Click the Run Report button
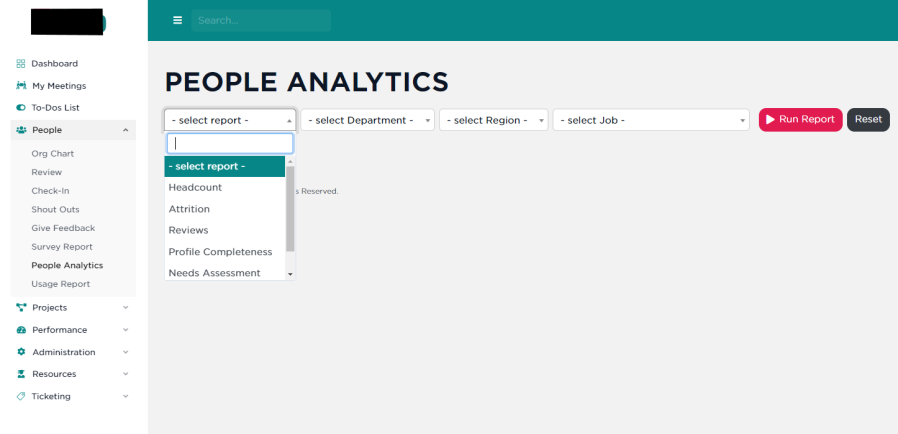 click(x=801, y=120)
